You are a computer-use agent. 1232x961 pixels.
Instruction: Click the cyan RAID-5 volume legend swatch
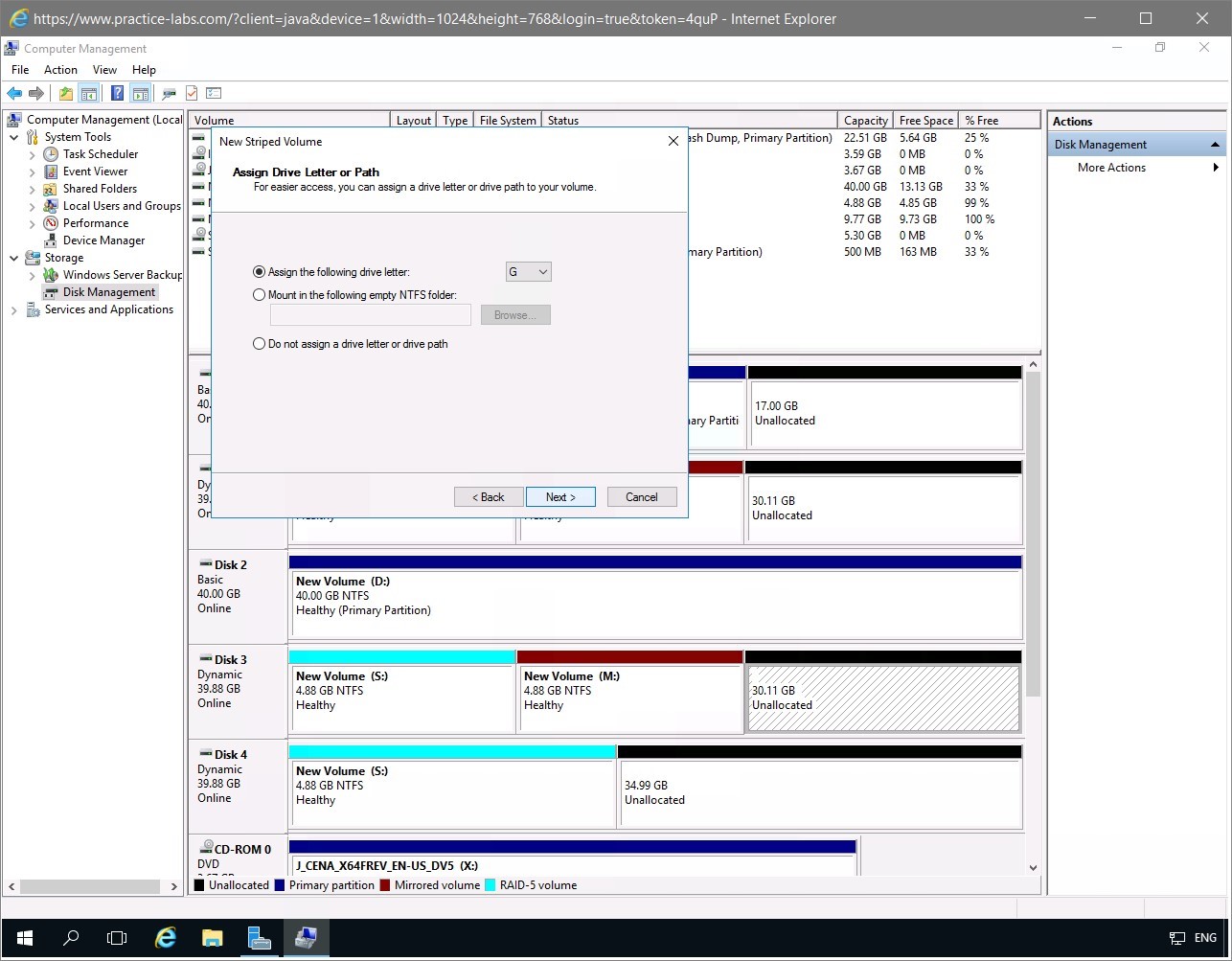pos(491,885)
